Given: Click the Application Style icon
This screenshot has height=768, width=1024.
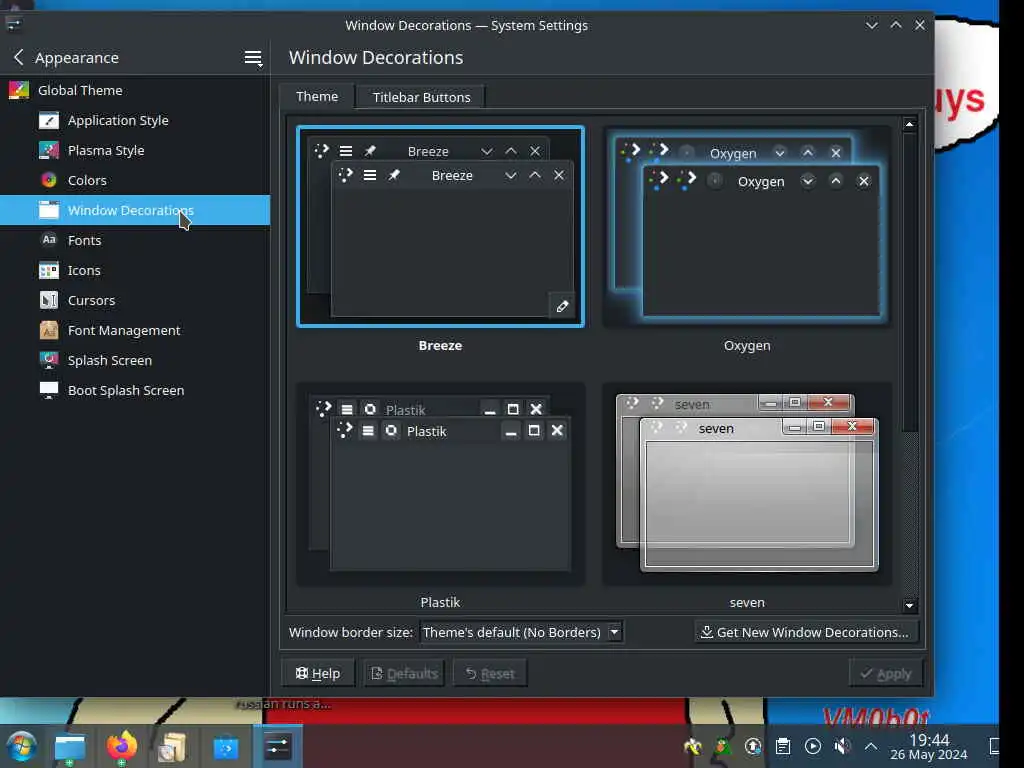Looking at the screenshot, I should click(49, 120).
